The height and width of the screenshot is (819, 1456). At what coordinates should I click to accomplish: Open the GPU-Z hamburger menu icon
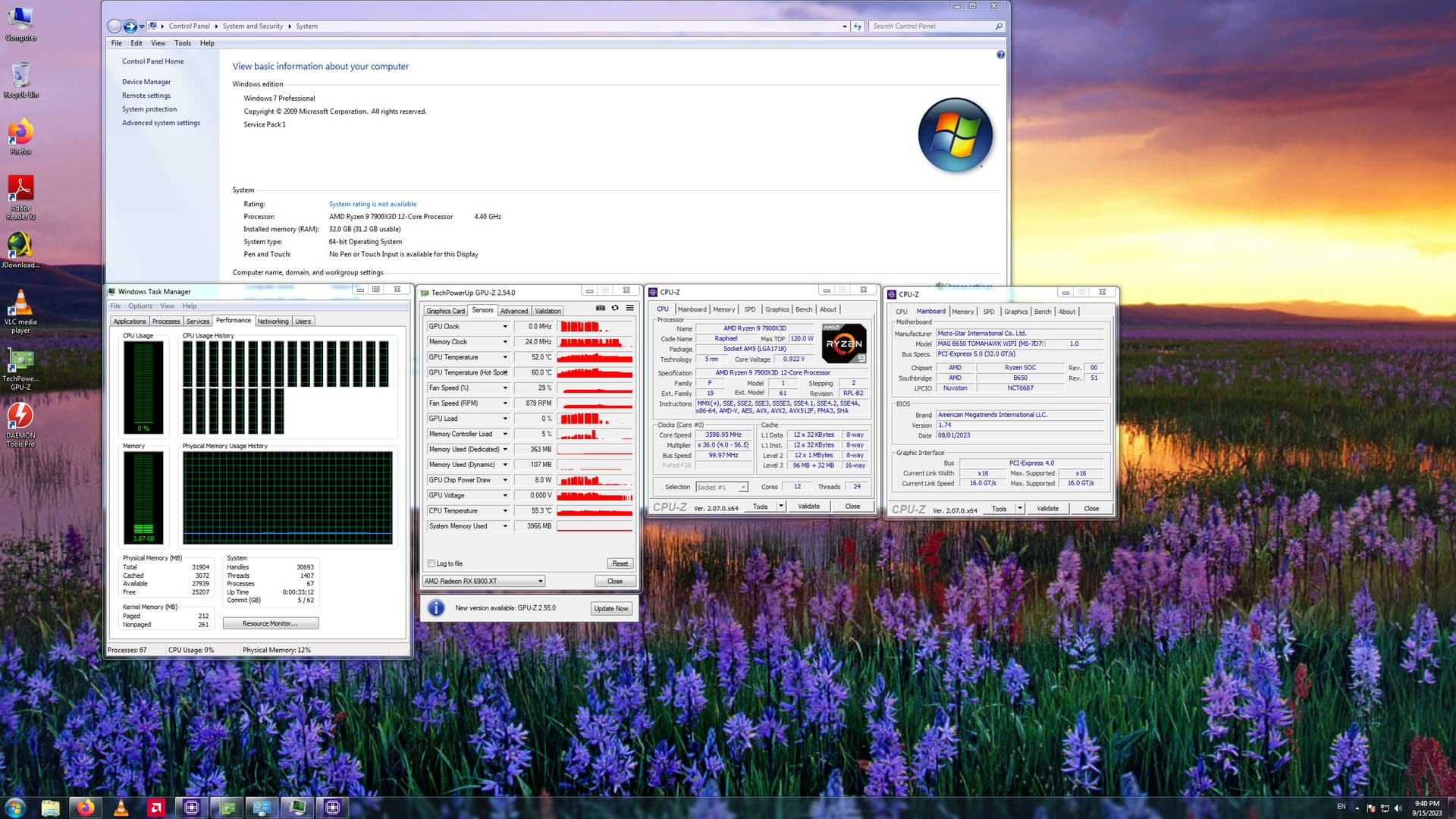(629, 308)
